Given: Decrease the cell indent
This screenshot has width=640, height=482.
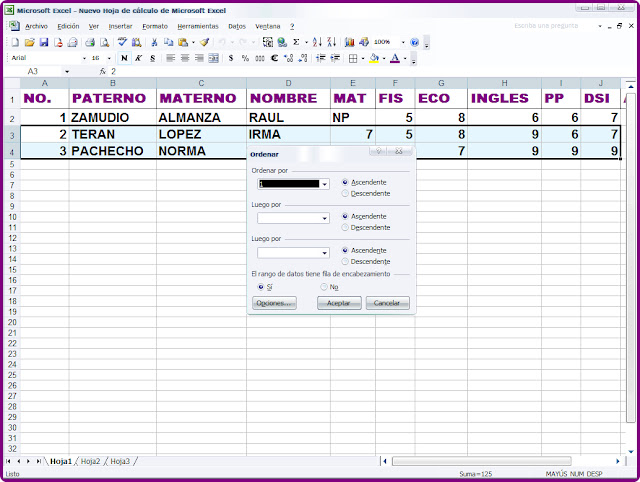Looking at the screenshot, I should [x=321, y=58].
